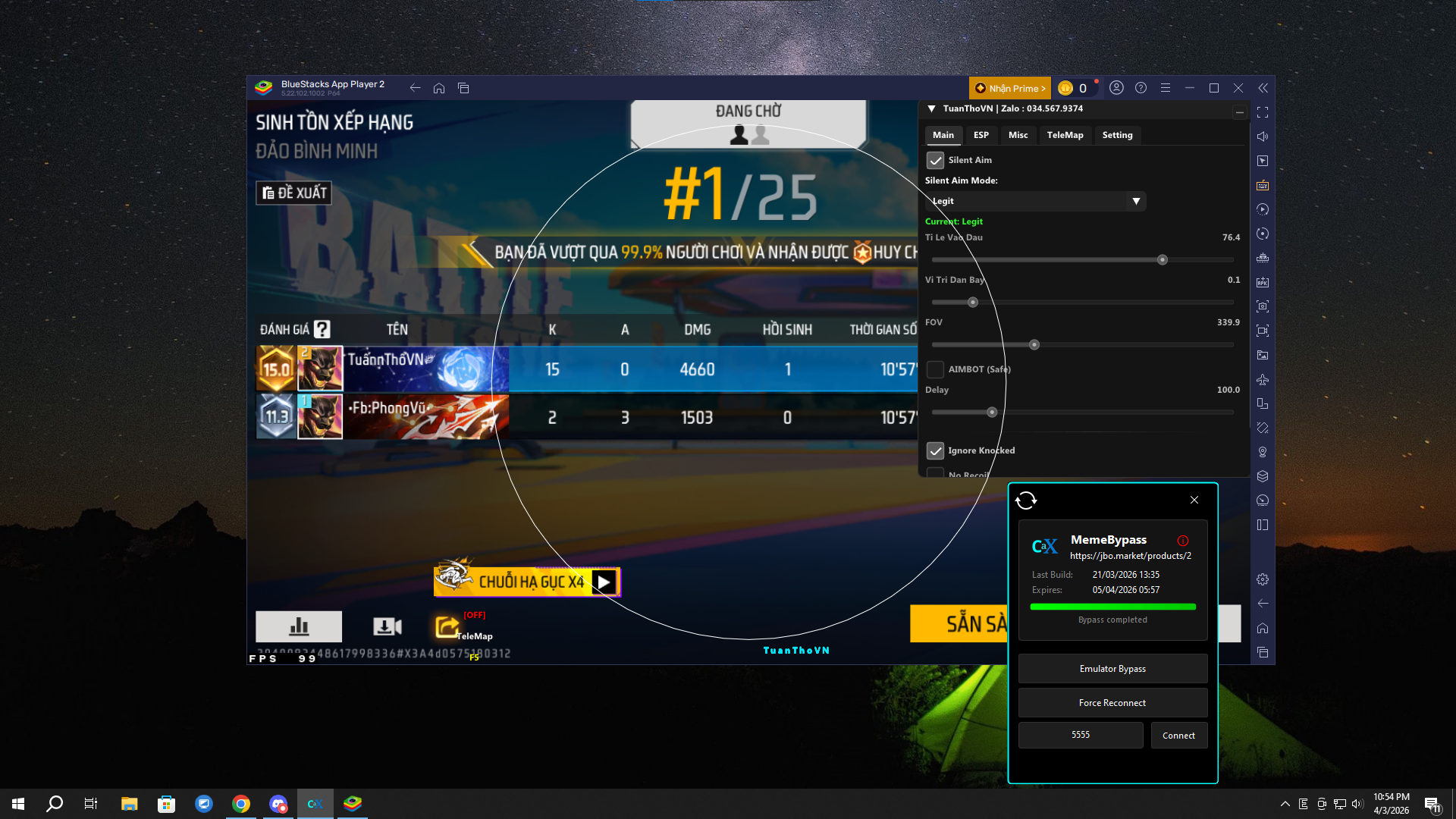Open BlueStacks settings gear icon

tap(1263, 579)
